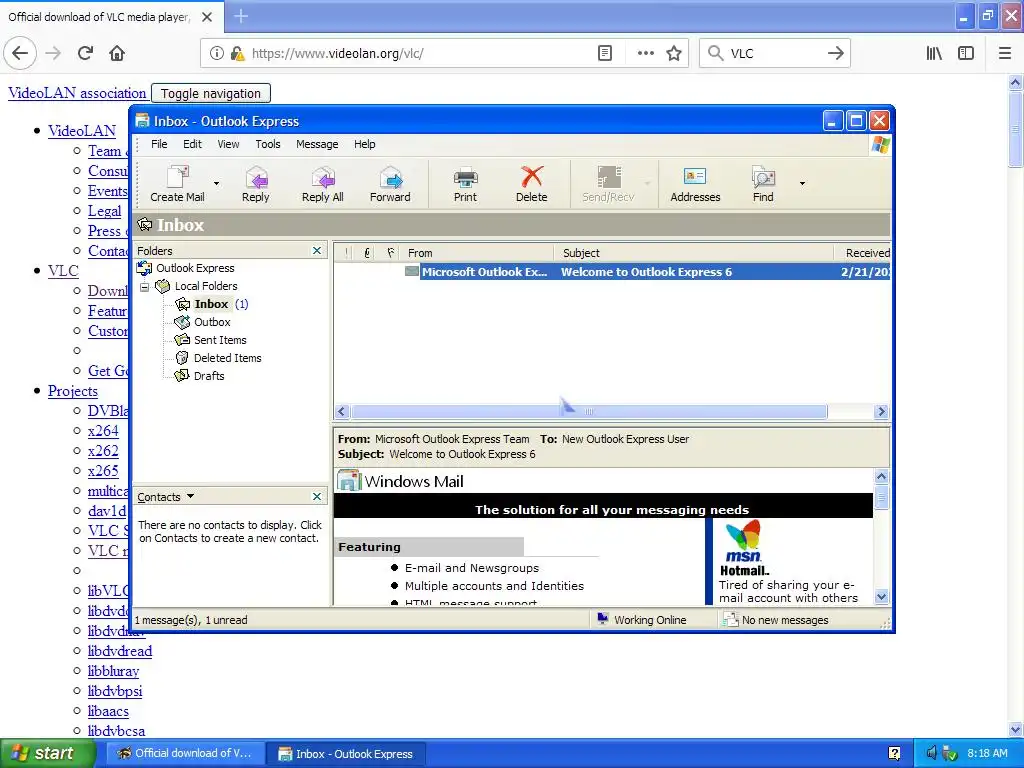Image resolution: width=1024 pixels, height=768 pixels.
Task: Open the Message menu in Outlook Express
Action: pyautogui.click(x=317, y=144)
